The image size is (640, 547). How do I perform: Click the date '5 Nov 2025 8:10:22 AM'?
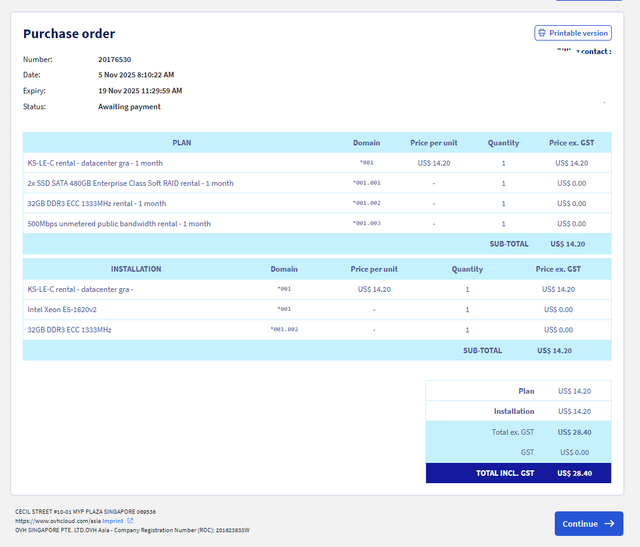coord(136,75)
